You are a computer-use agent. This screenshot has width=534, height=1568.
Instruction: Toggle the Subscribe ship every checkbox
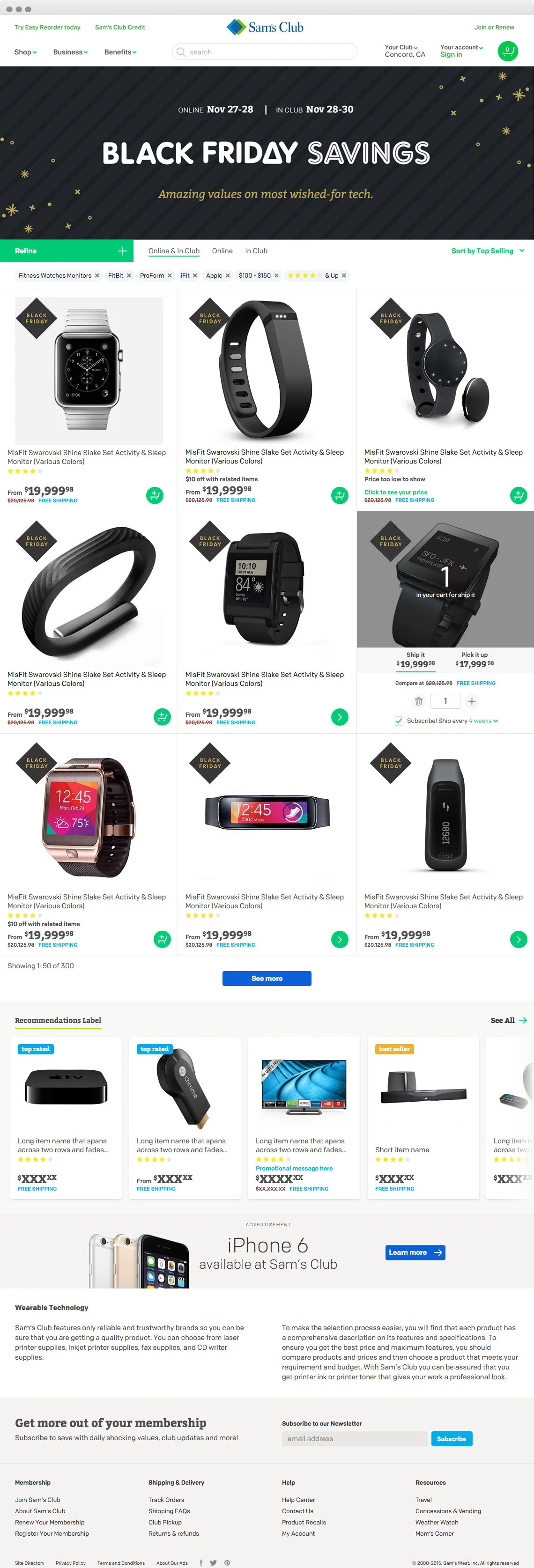click(398, 721)
